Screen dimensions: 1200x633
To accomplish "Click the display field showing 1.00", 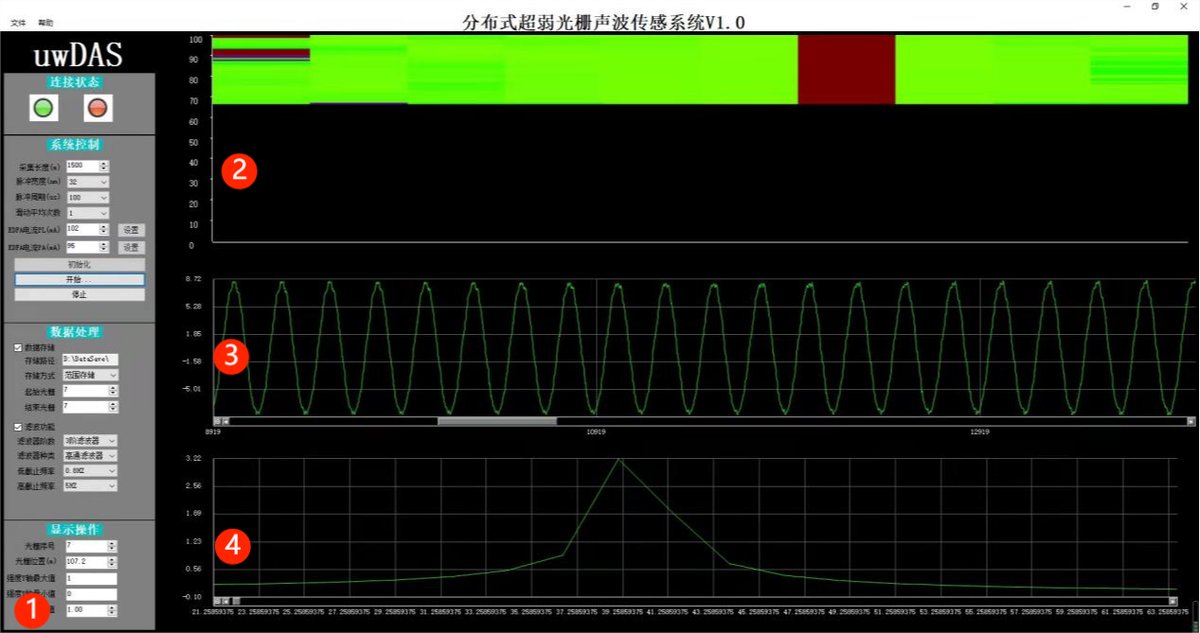I will pyautogui.click(x=87, y=609).
